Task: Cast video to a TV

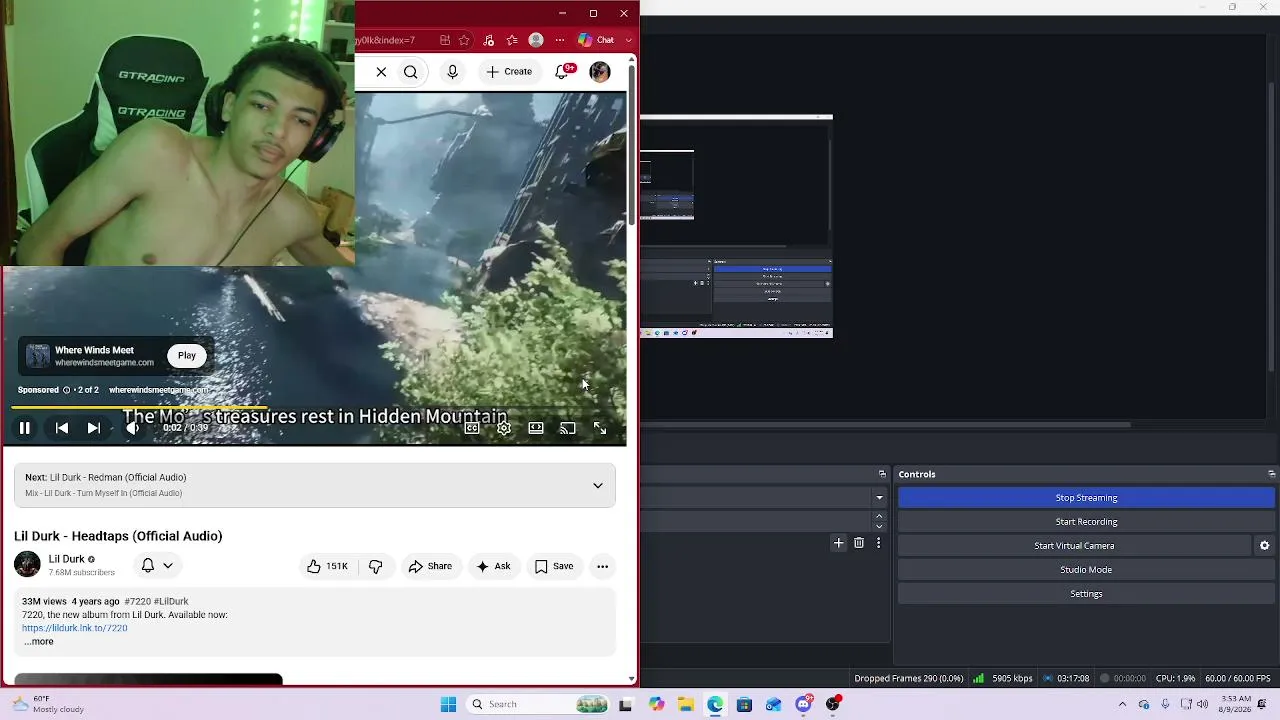Action: [x=568, y=428]
